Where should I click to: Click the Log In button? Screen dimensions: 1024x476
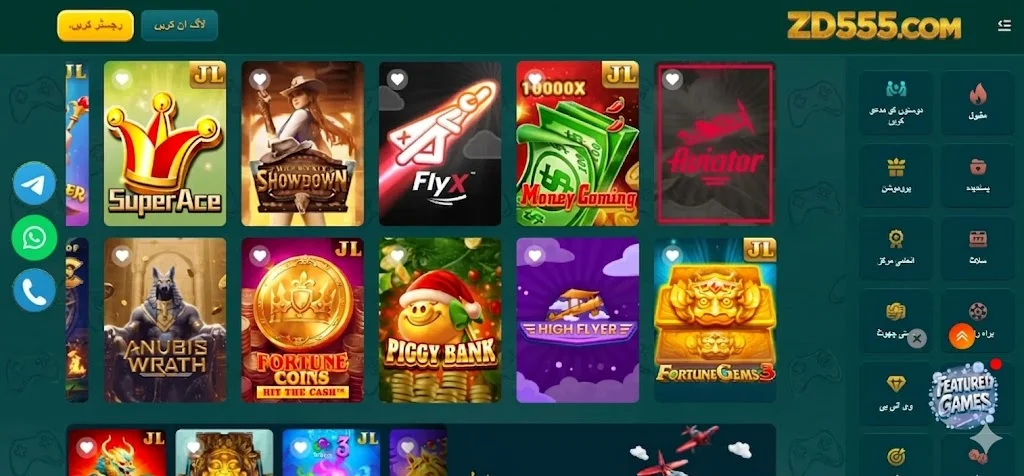tap(180, 25)
